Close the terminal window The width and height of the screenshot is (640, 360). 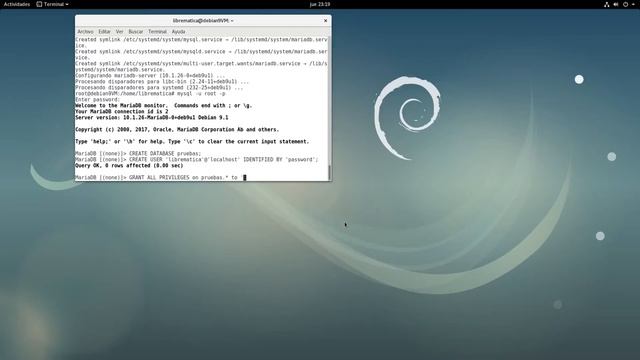pyautogui.click(x=325, y=20)
